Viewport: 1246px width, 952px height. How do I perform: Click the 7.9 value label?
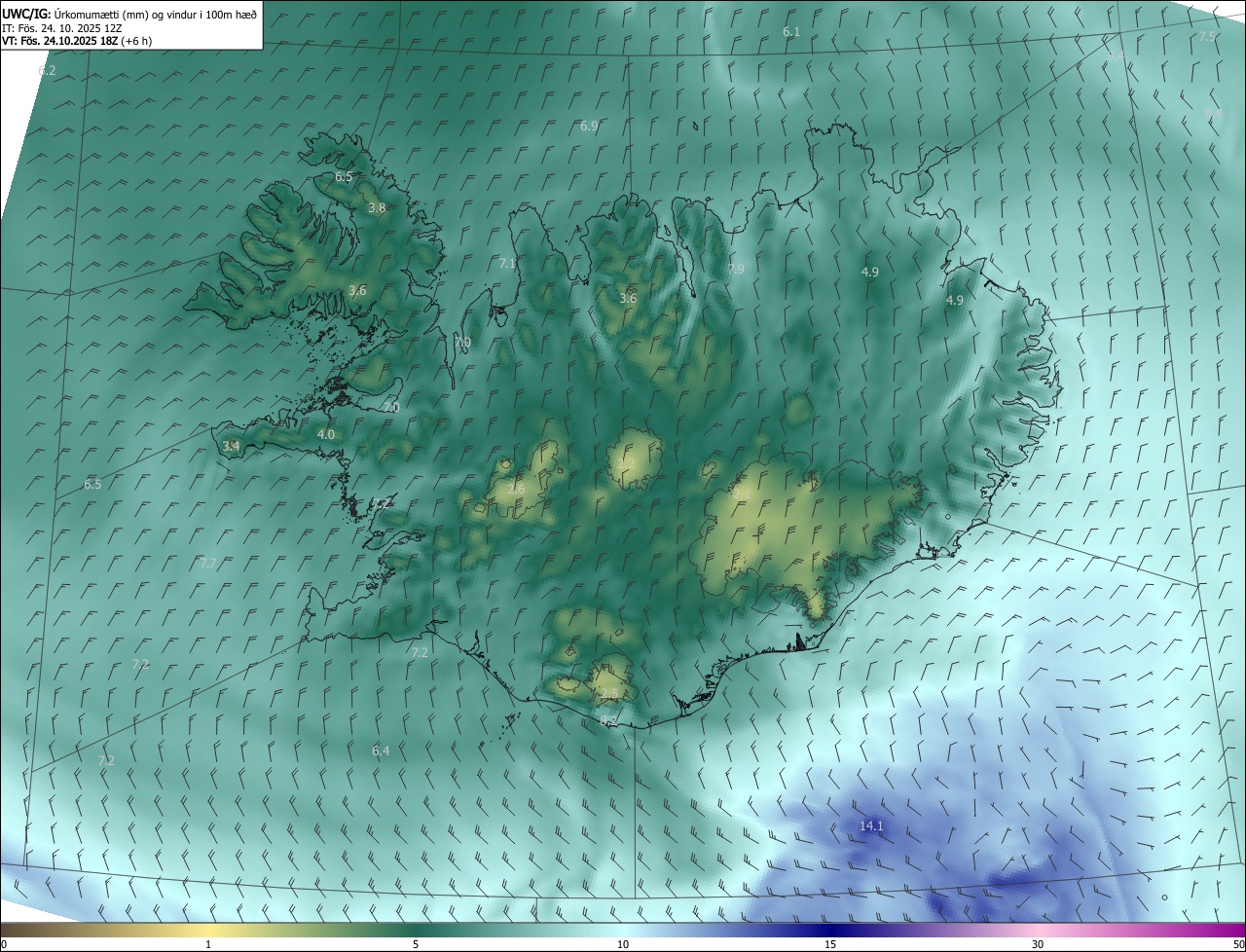pos(736,270)
